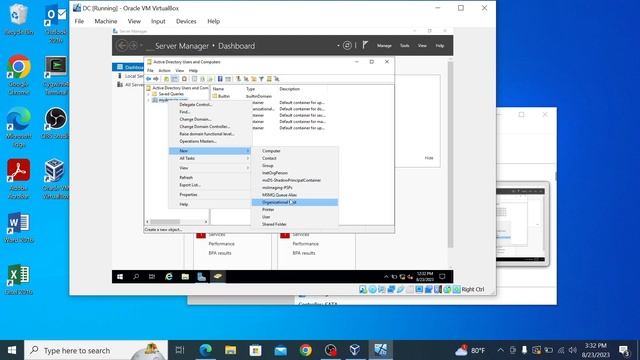Viewport: 640px width, 360px height.
Task: Click the Help book icon in ADUC toolbar
Action: click(x=220, y=79)
